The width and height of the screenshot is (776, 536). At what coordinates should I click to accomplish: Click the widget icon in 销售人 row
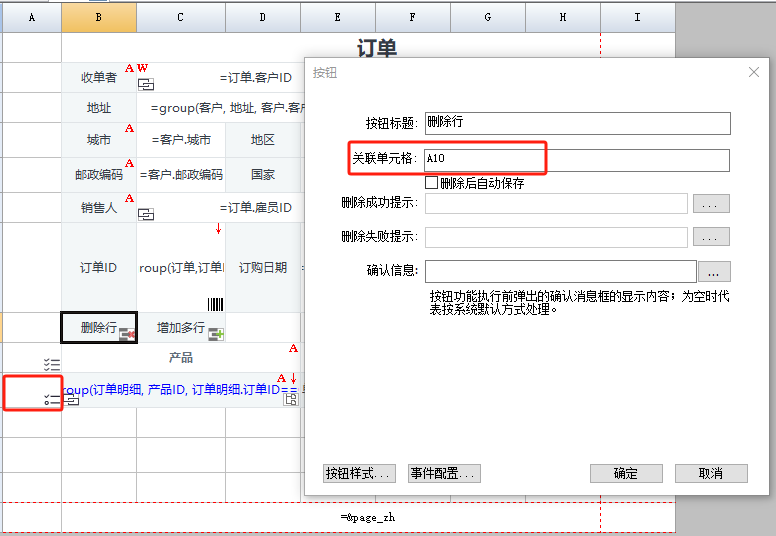tap(146, 214)
